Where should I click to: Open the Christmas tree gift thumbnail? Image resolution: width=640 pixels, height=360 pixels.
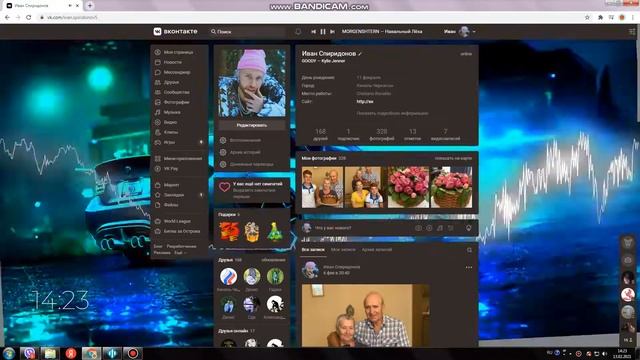(x=275, y=231)
